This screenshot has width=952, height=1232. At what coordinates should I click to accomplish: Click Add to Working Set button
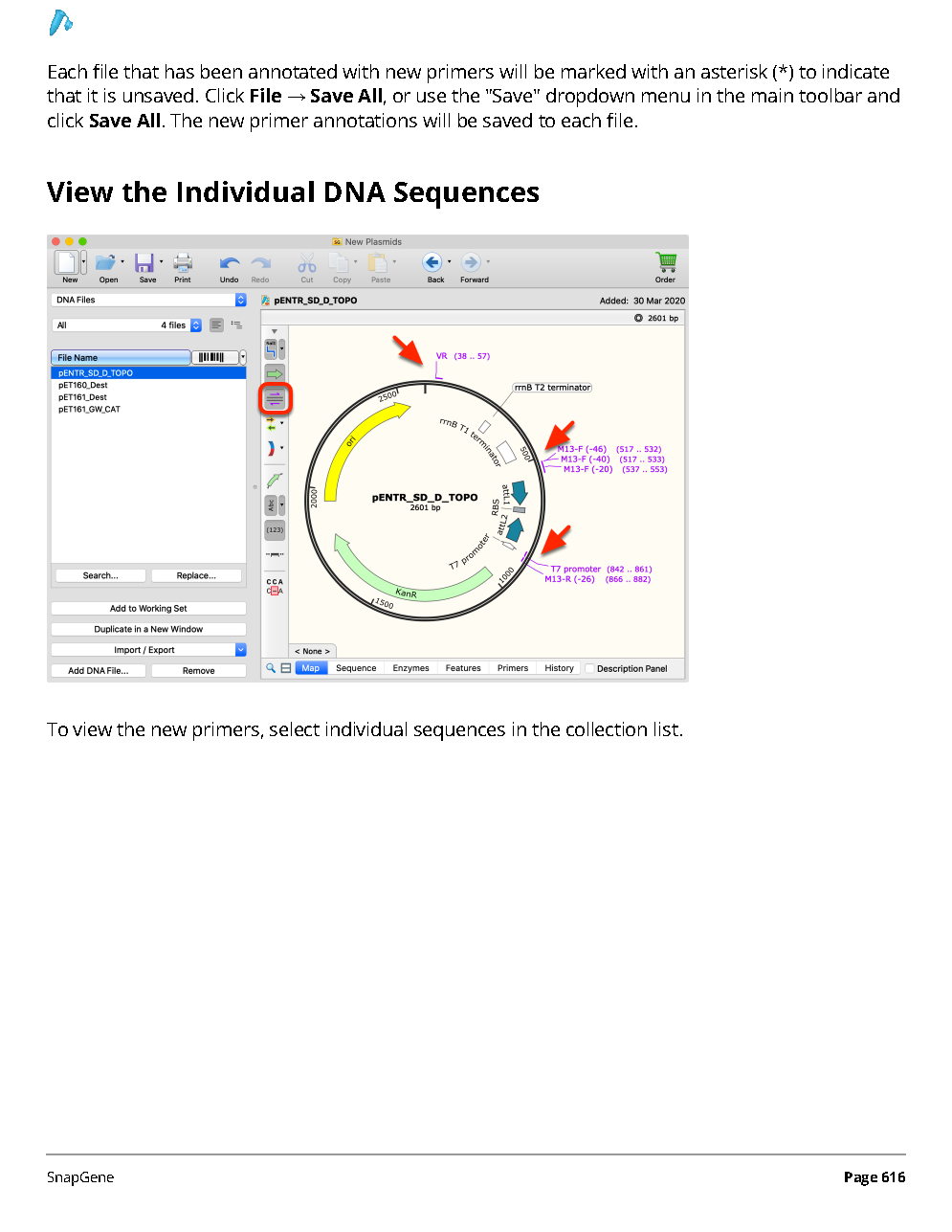click(x=148, y=608)
